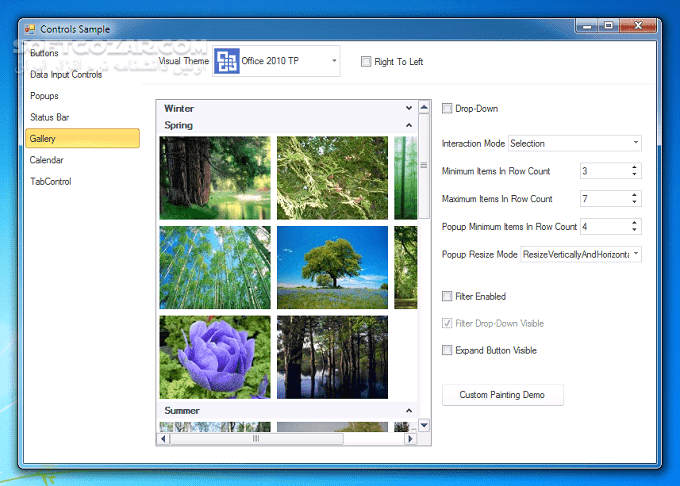Open the Status Bar section
The height and width of the screenshot is (486, 680).
(49, 117)
